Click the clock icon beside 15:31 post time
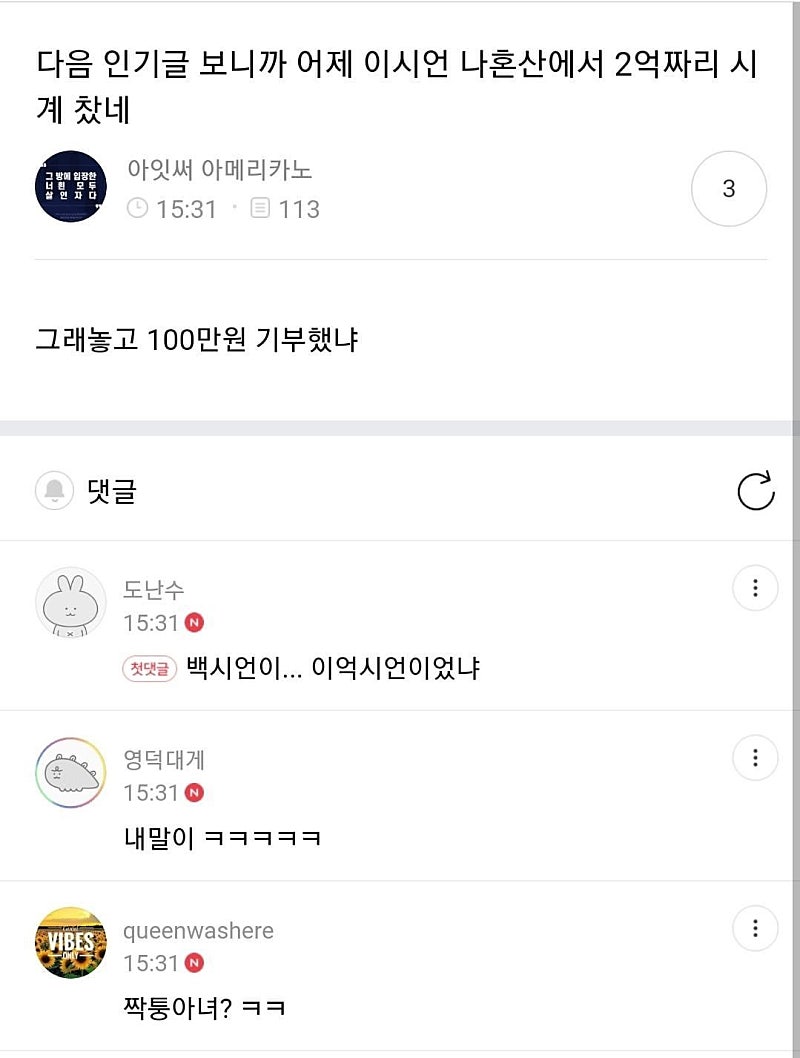The height and width of the screenshot is (1058, 800). (x=138, y=208)
